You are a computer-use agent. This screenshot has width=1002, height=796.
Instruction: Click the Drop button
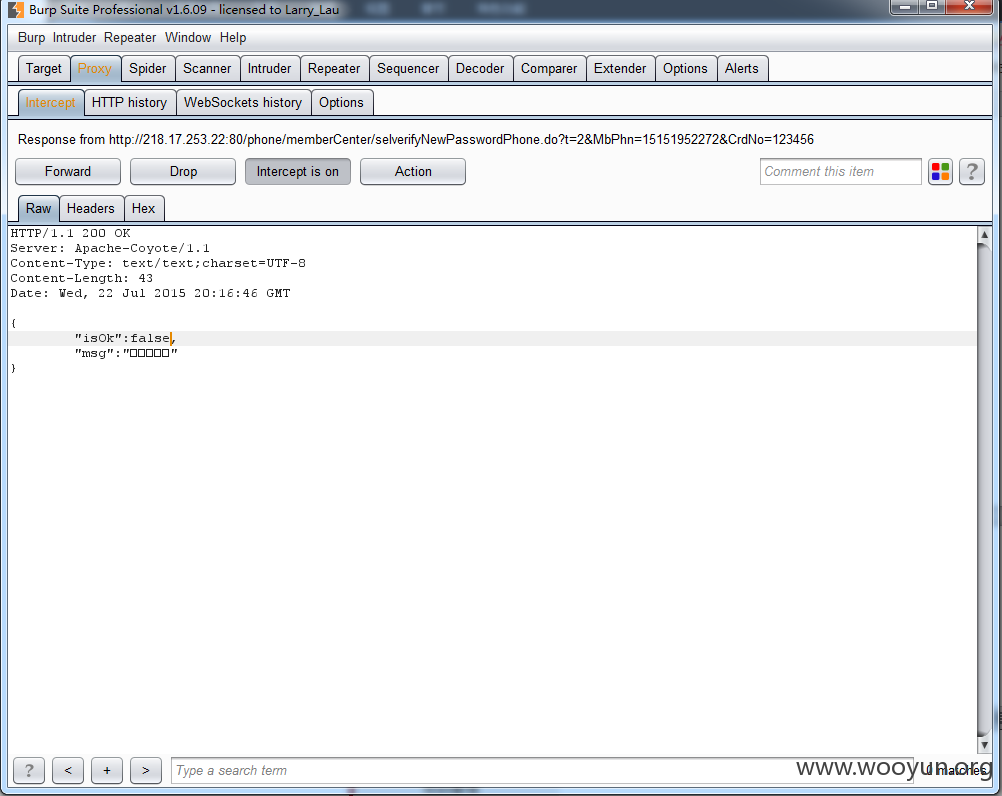[183, 172]
